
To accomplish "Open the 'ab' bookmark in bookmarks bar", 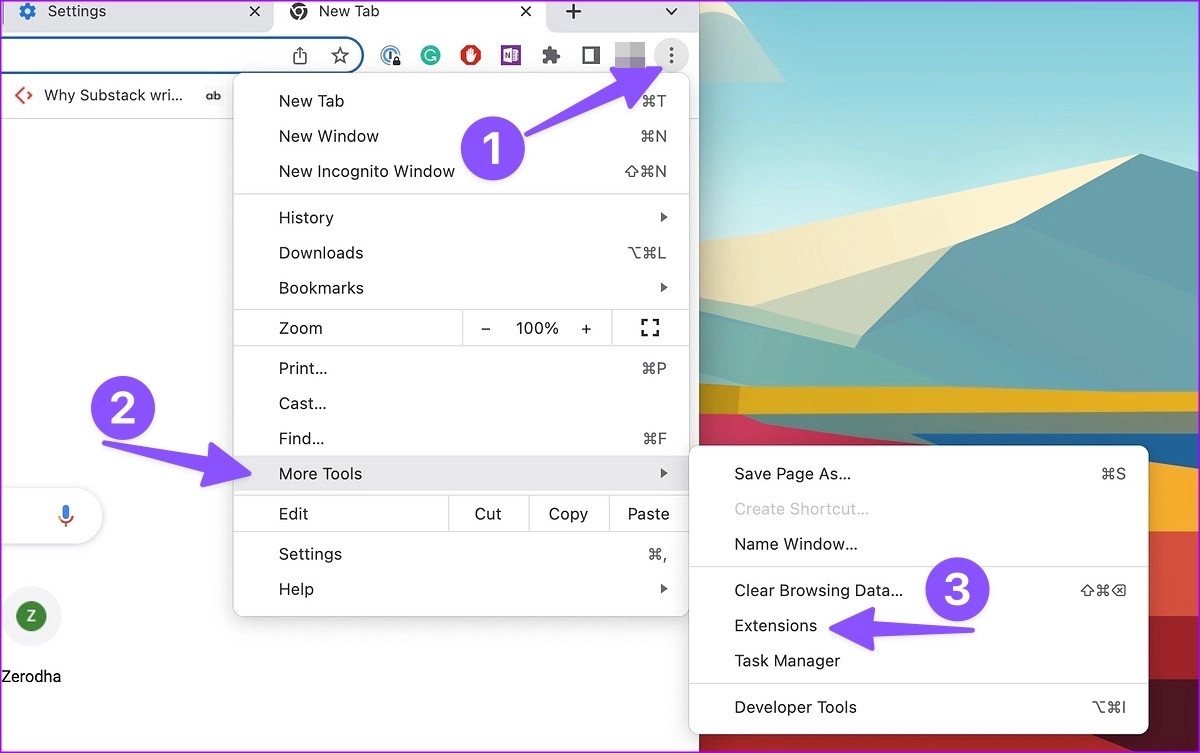I will click(x=213, y=96).
